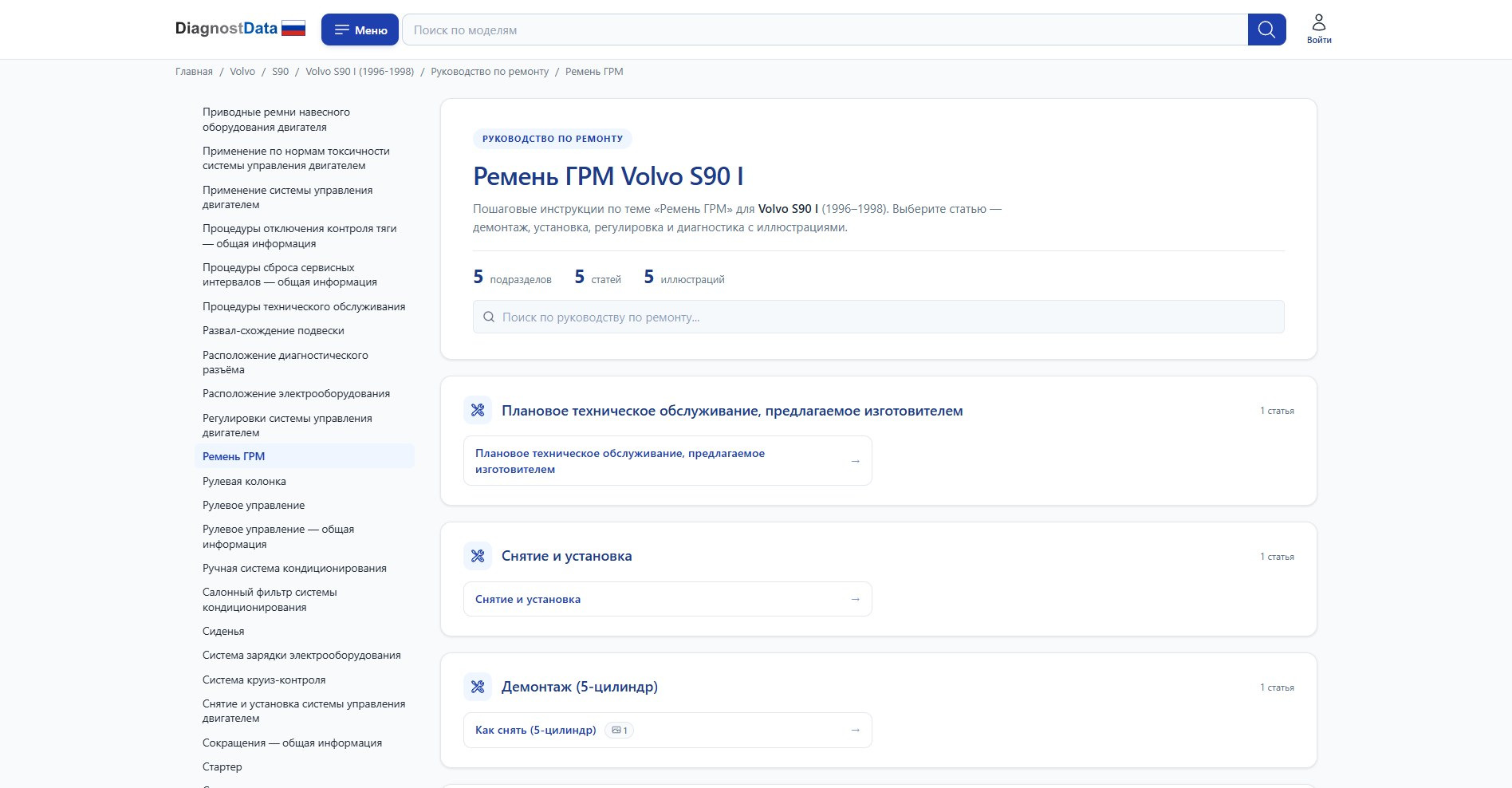
Task: Select Расположение электрооборудования in sidebar
Action: tap(304, 393)
